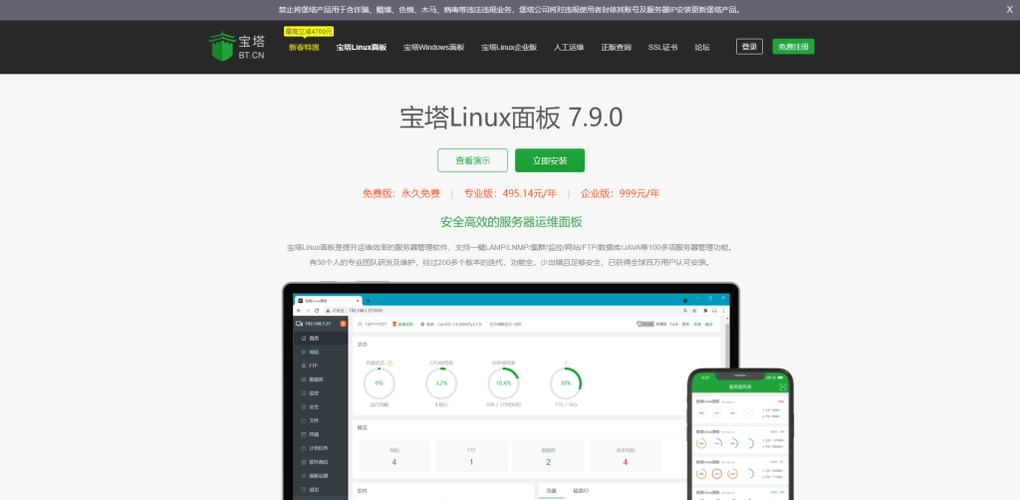Screen dimensions: 1020x500
Task: Click 面板设置 gear icon in mockup sidebar
Action: [x=303, y=475]
